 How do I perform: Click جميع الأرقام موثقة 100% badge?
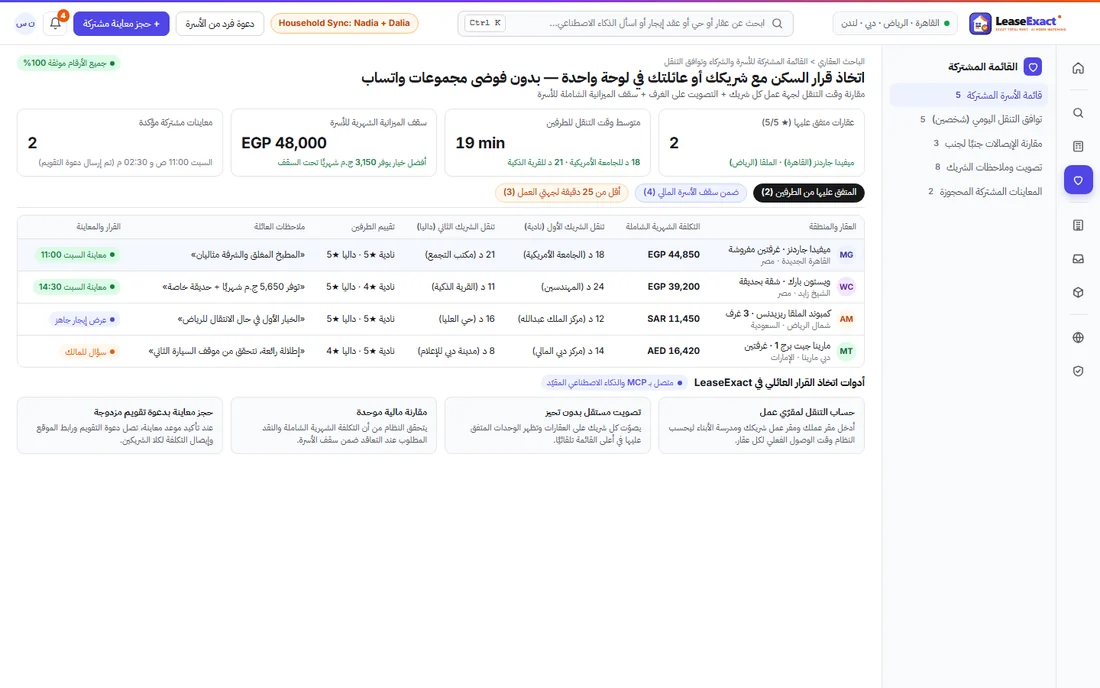(x=69, y=63)
